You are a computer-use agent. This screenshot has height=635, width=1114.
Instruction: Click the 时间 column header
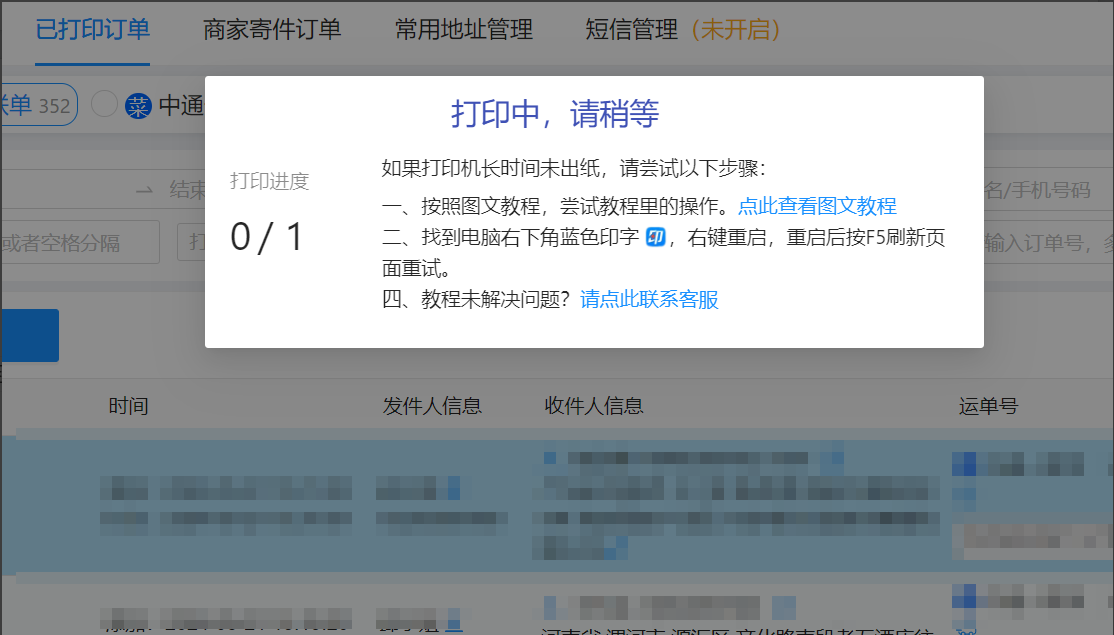pos(128,406)
